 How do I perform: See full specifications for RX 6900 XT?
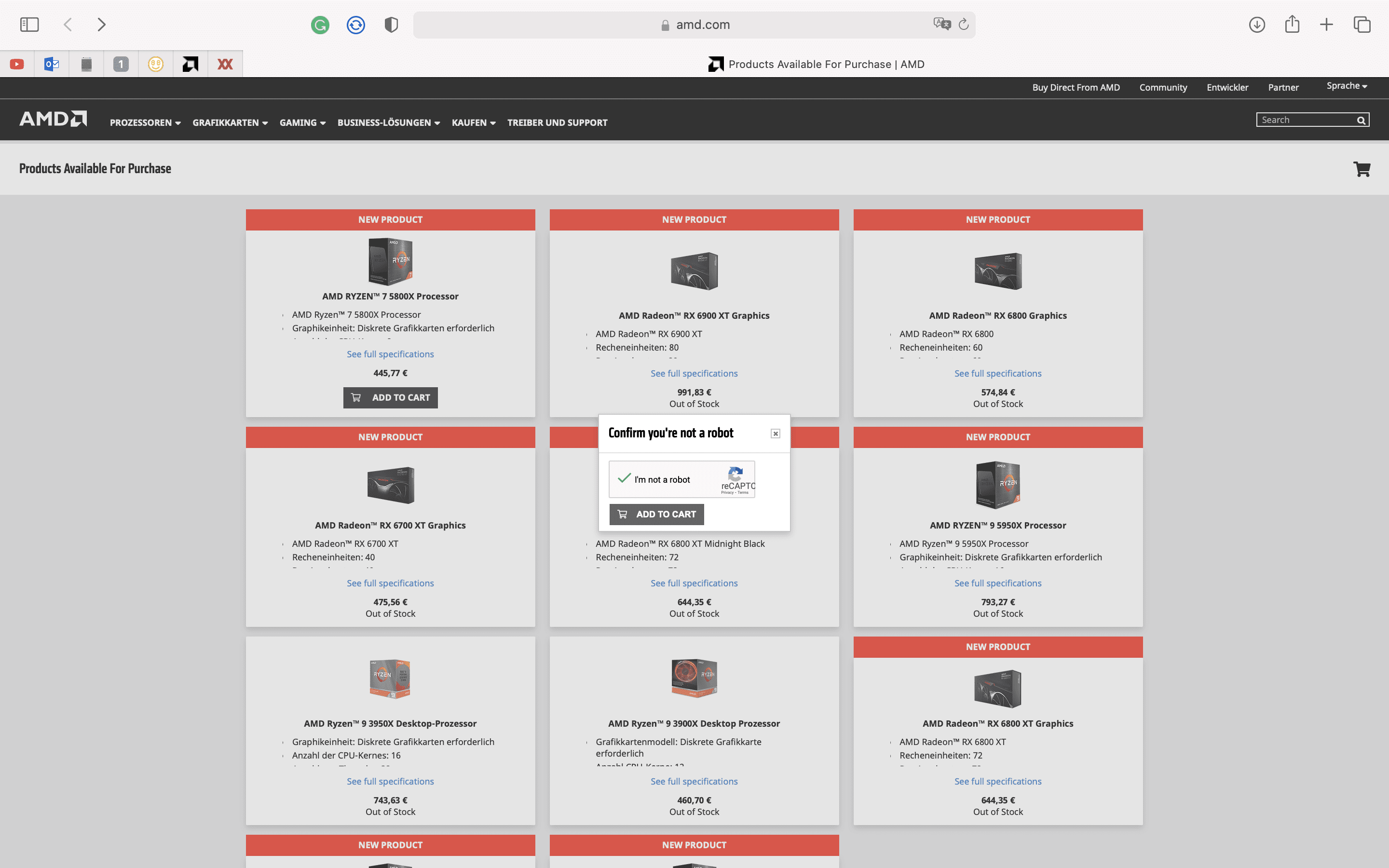point(694,374)
